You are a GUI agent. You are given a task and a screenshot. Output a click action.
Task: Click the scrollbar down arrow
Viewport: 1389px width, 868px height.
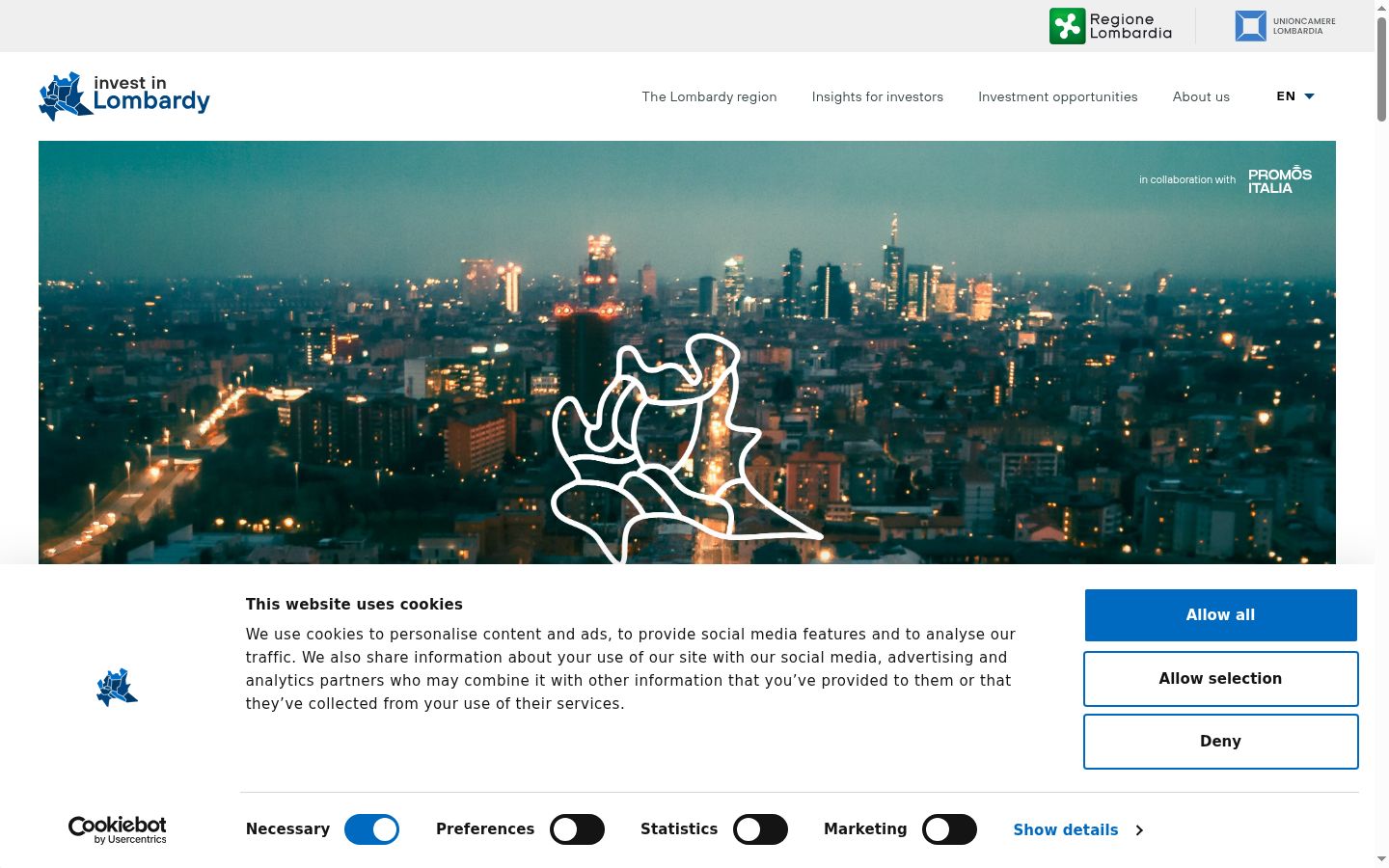(x=1381, y=859)
